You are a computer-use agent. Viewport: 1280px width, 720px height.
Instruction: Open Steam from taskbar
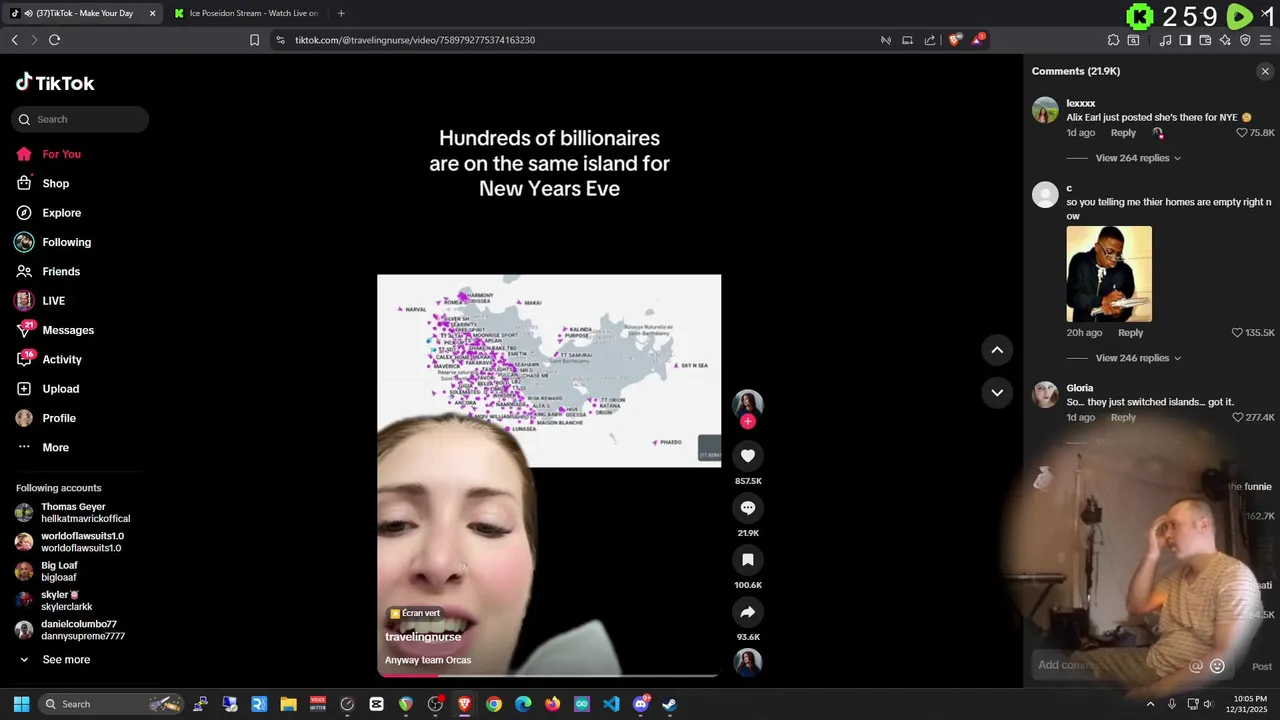click(x=669, y=704)
